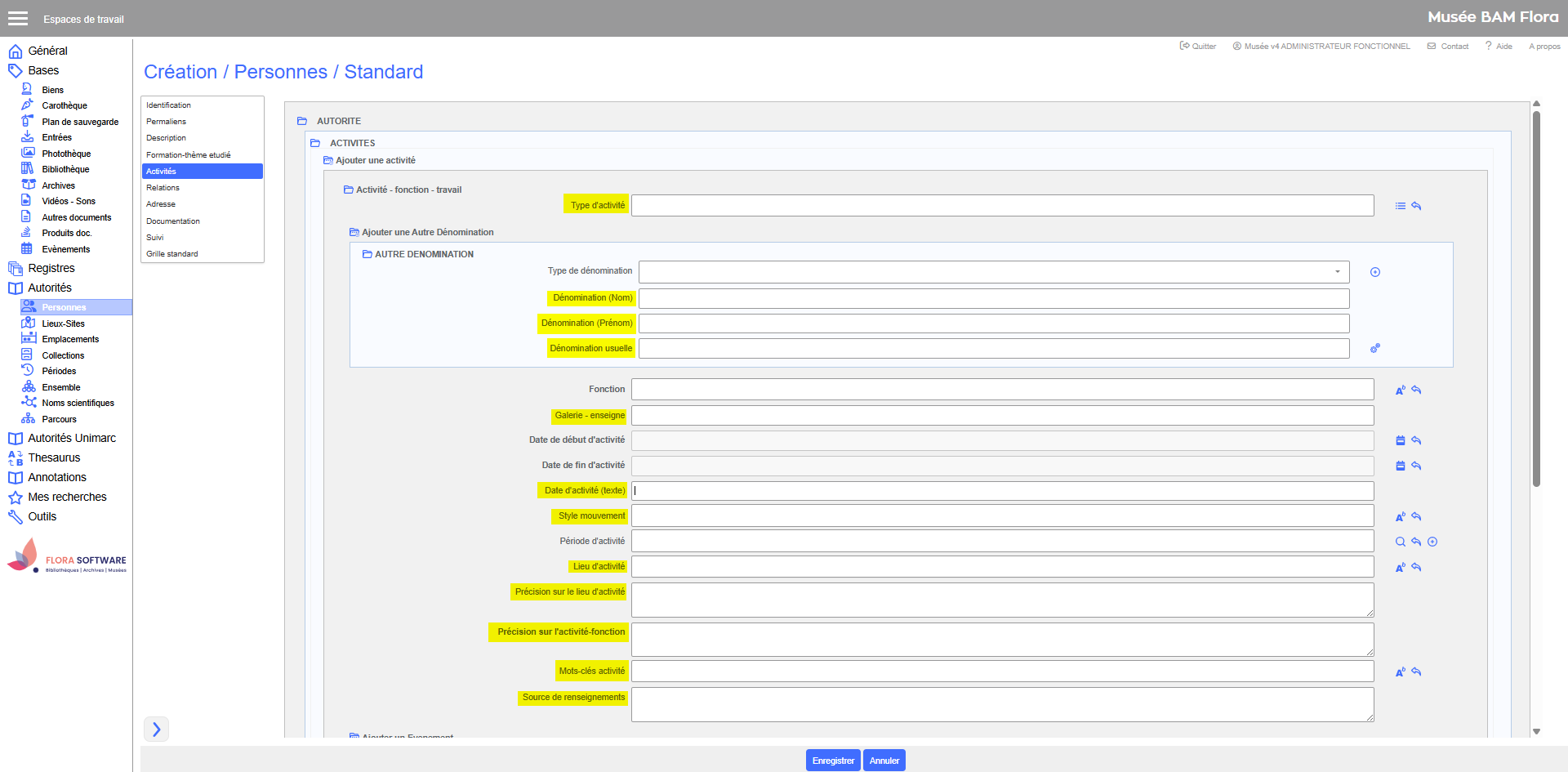
Task: Collapse the AUTRE DENOMINATION section
Action: click(x=367, y=254)
